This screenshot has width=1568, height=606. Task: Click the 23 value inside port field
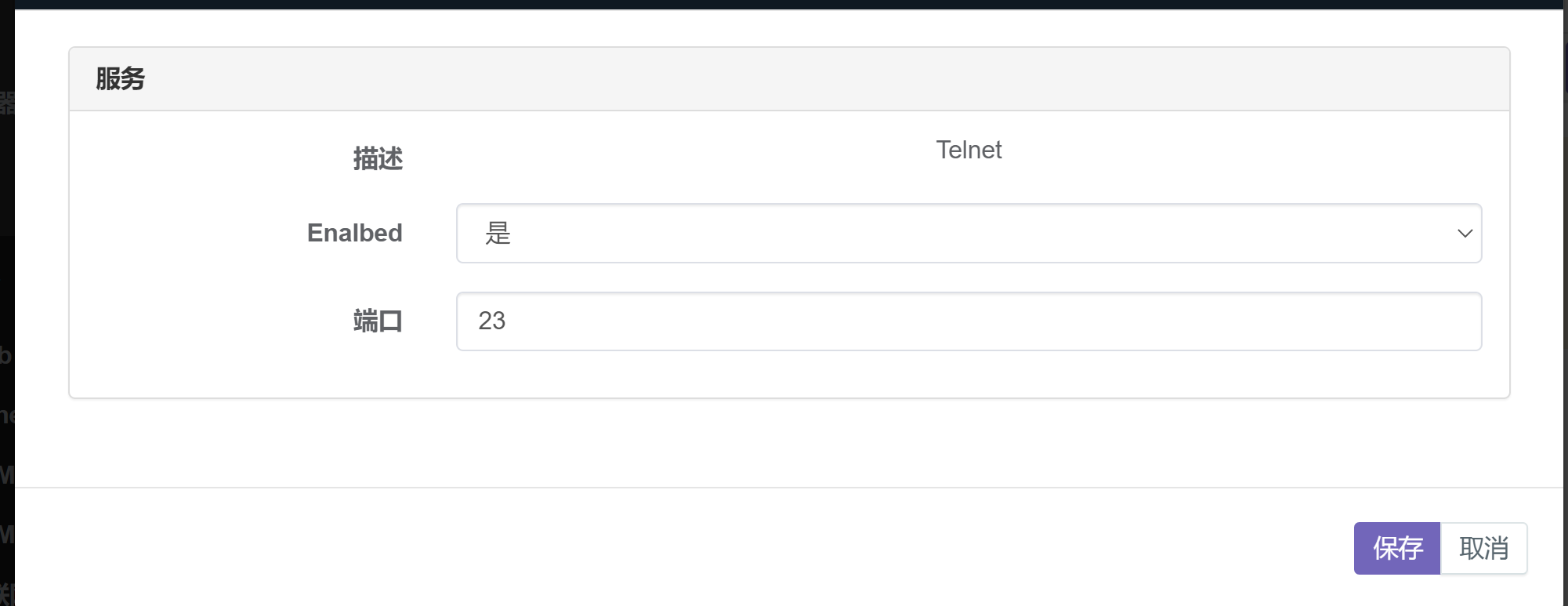tap(491, 321)
